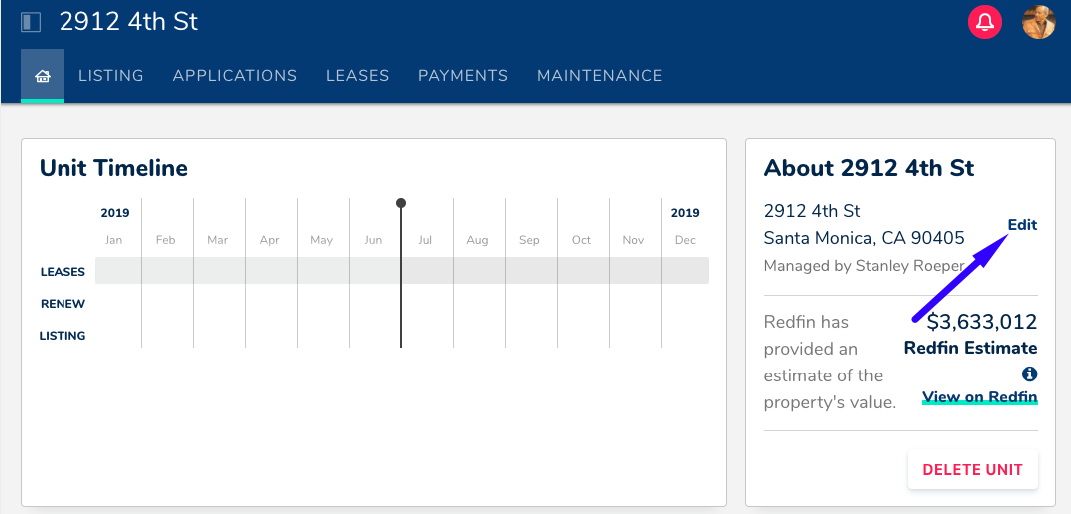
Task: Open the View on Redfin link
Action: pos(979,397)
